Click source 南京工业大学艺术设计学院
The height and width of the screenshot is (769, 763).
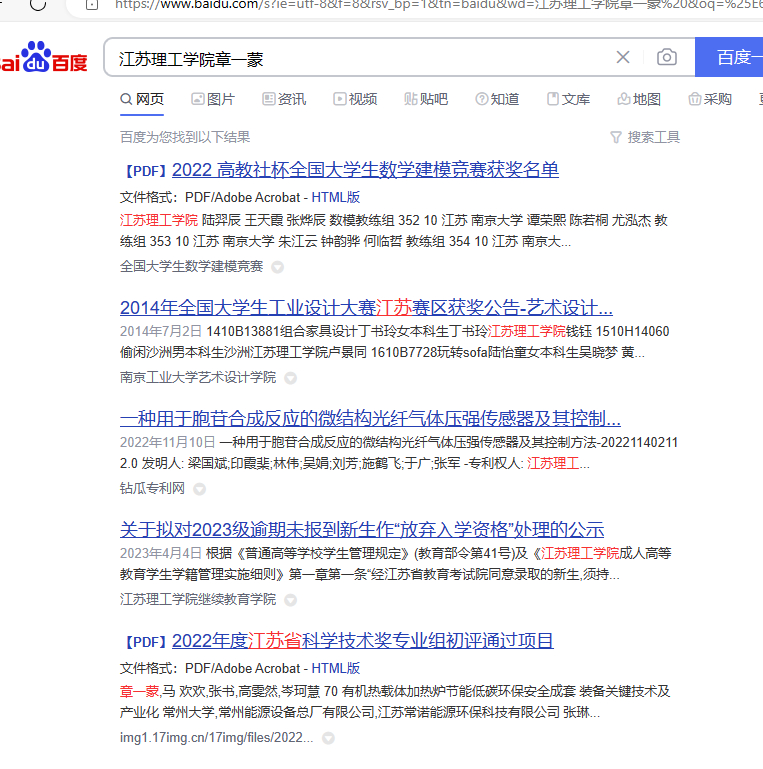tap(198, 378)
